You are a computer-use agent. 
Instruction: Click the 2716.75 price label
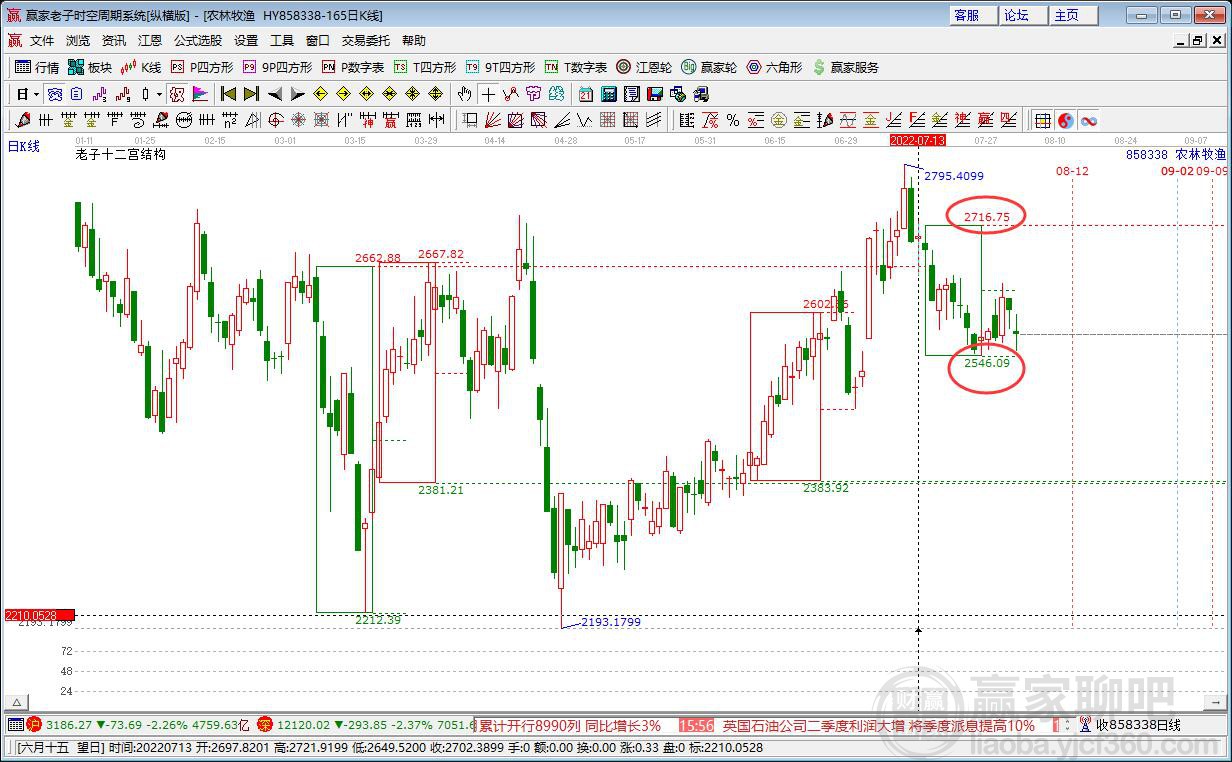(x=987, y=216)
